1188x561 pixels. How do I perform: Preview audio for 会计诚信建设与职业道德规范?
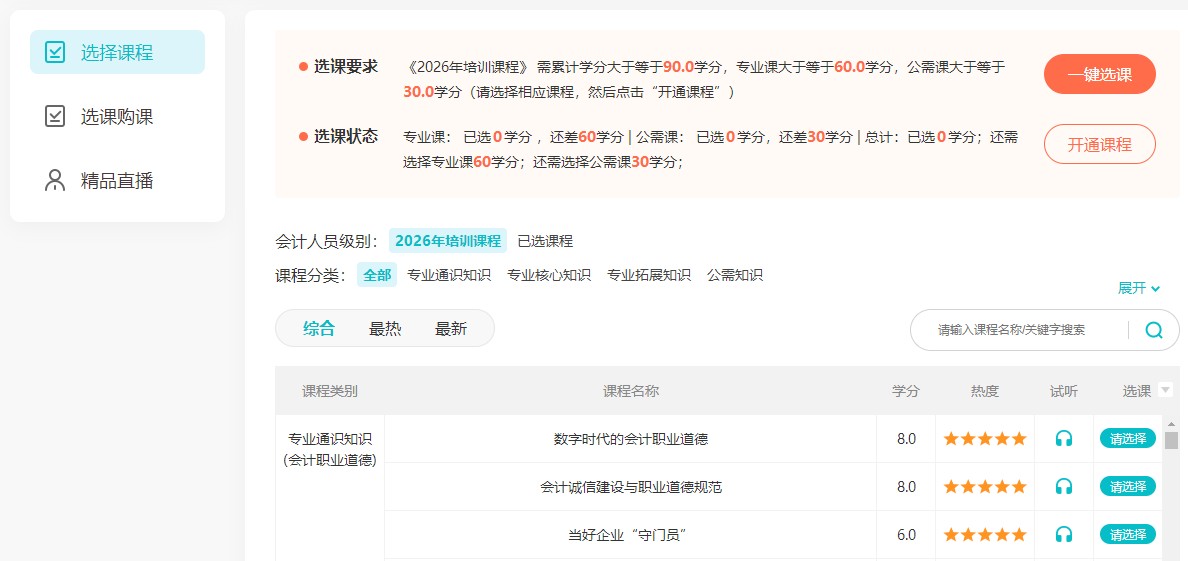[1064, 486]
